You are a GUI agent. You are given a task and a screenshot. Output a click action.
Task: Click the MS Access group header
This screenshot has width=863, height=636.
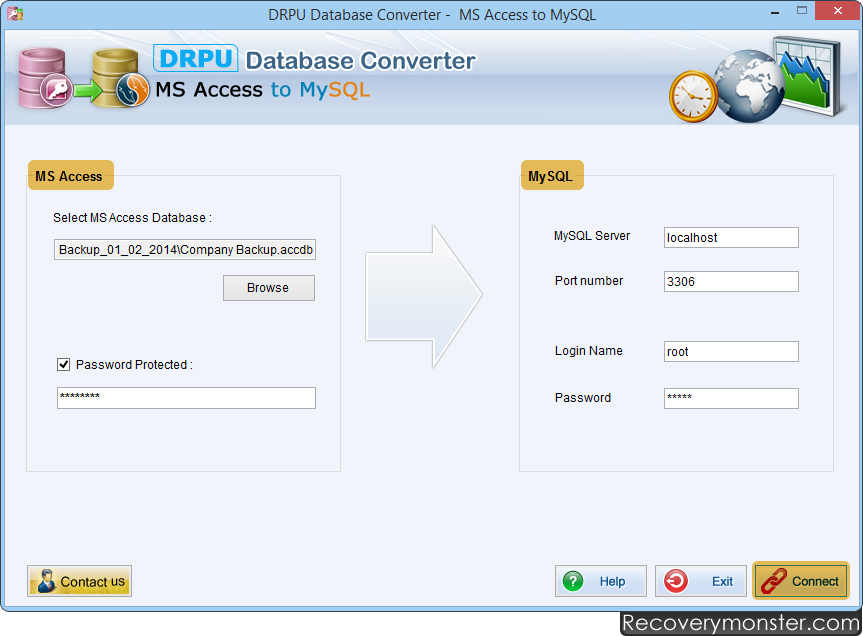pyautogui.click(x=70, y=176)
